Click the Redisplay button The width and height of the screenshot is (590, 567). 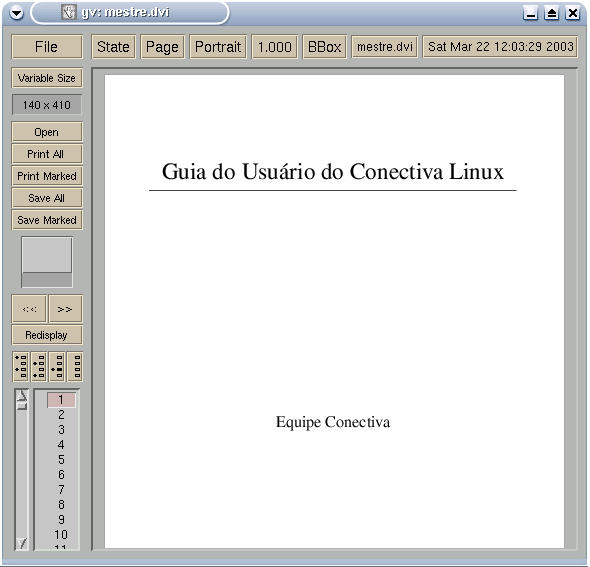[x=47, y=335]
